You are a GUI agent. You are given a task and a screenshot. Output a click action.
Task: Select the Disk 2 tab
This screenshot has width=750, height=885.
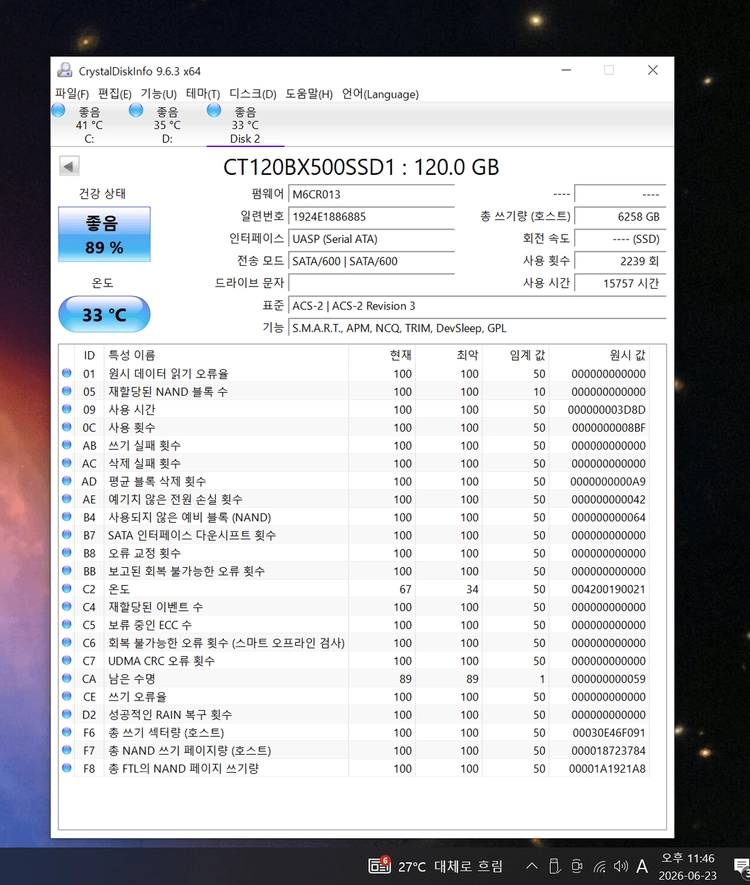point(245,125)
